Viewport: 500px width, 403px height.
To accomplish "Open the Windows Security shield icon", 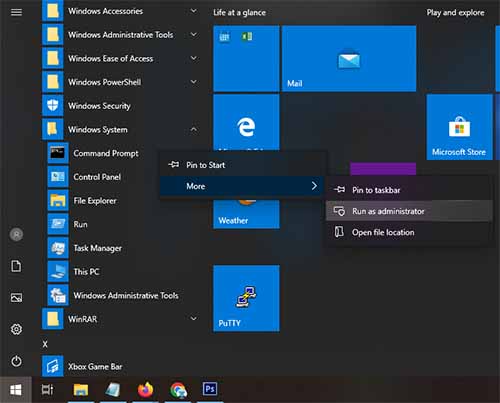I will click(53, 106).
